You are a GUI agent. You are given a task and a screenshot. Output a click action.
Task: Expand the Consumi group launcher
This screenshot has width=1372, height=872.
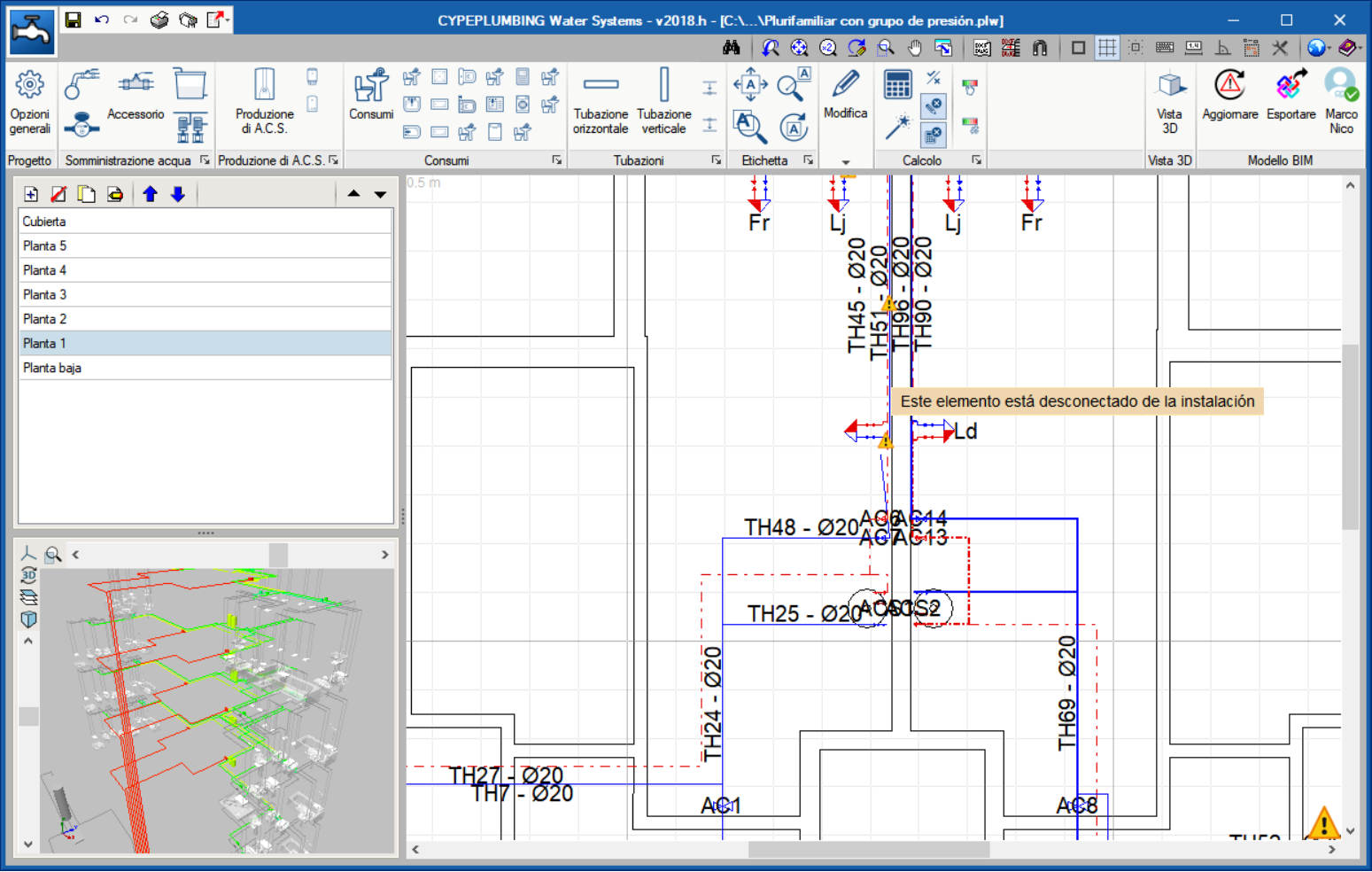click(x=557, y=160)
